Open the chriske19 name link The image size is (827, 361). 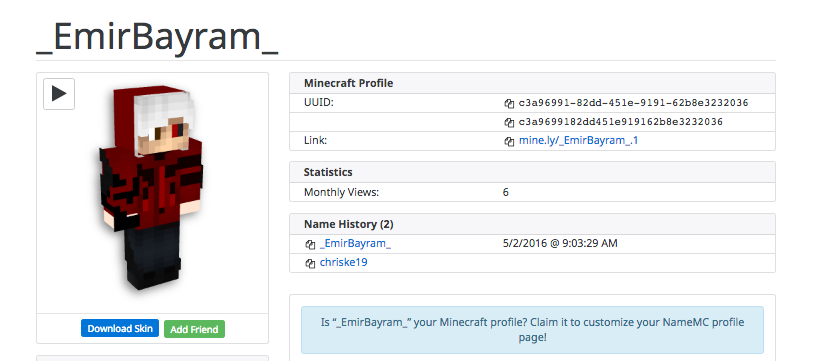coord(343,262)
